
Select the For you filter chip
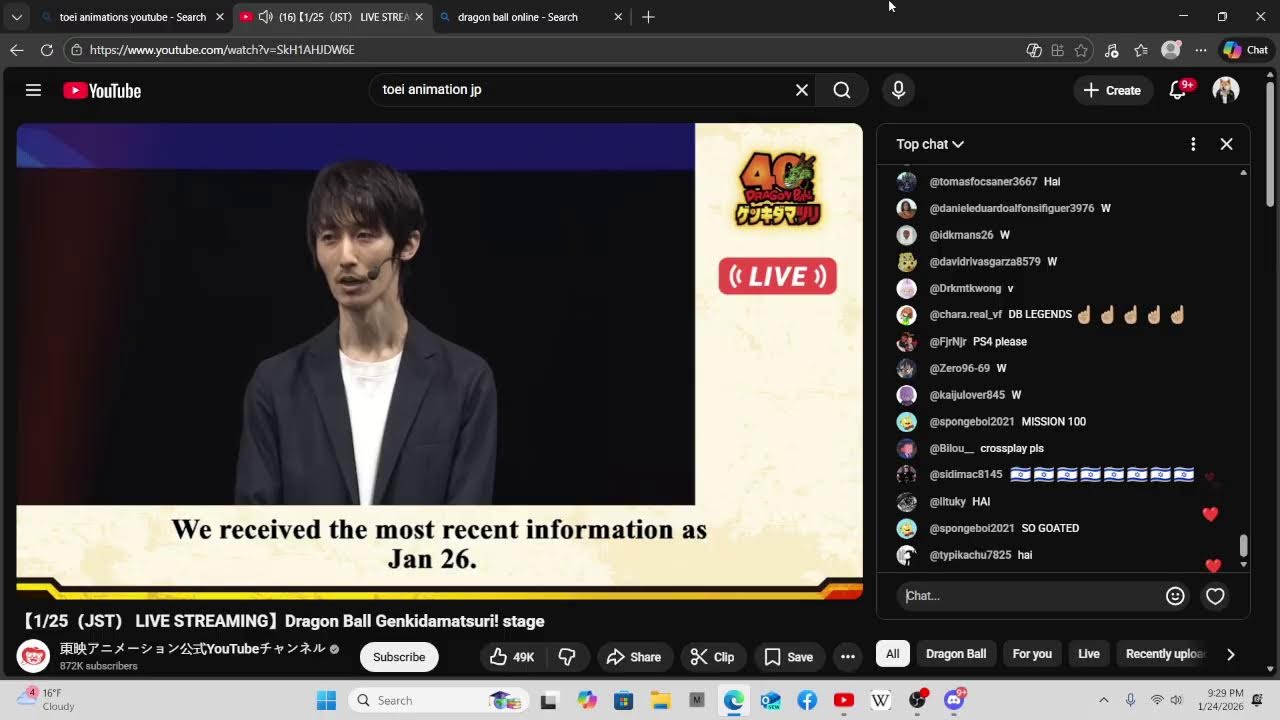click(x=1032, y=654)
